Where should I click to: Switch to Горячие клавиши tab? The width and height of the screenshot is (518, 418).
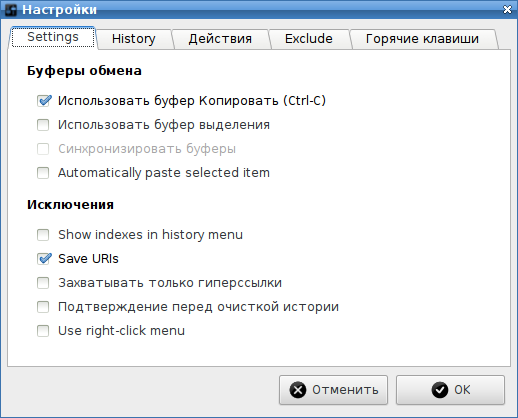(422, 39)
